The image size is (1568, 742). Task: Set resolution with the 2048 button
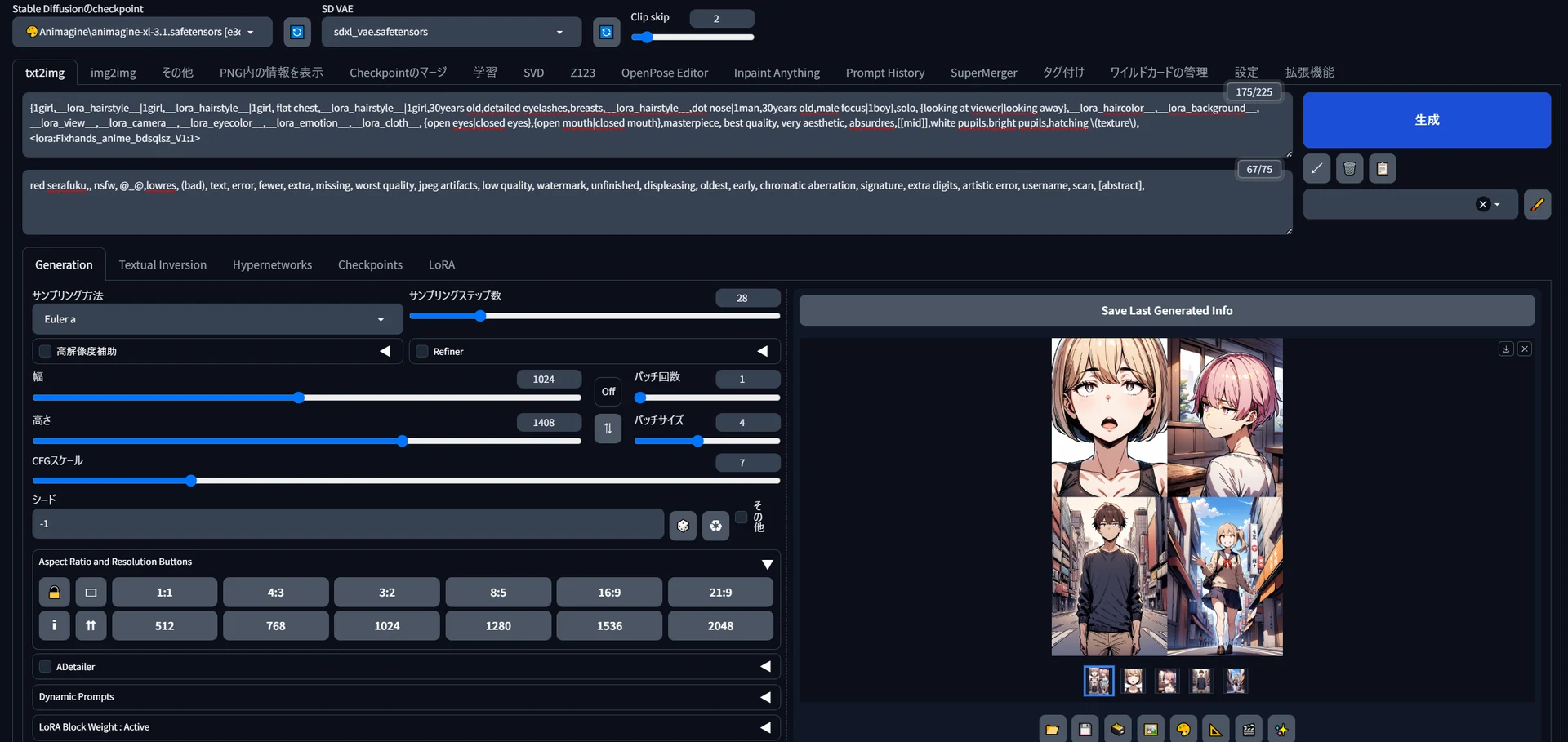(720, 625)
